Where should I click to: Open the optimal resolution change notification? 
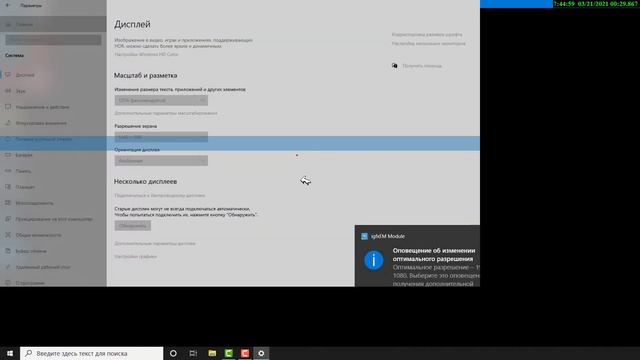click(x=417, y=256)
